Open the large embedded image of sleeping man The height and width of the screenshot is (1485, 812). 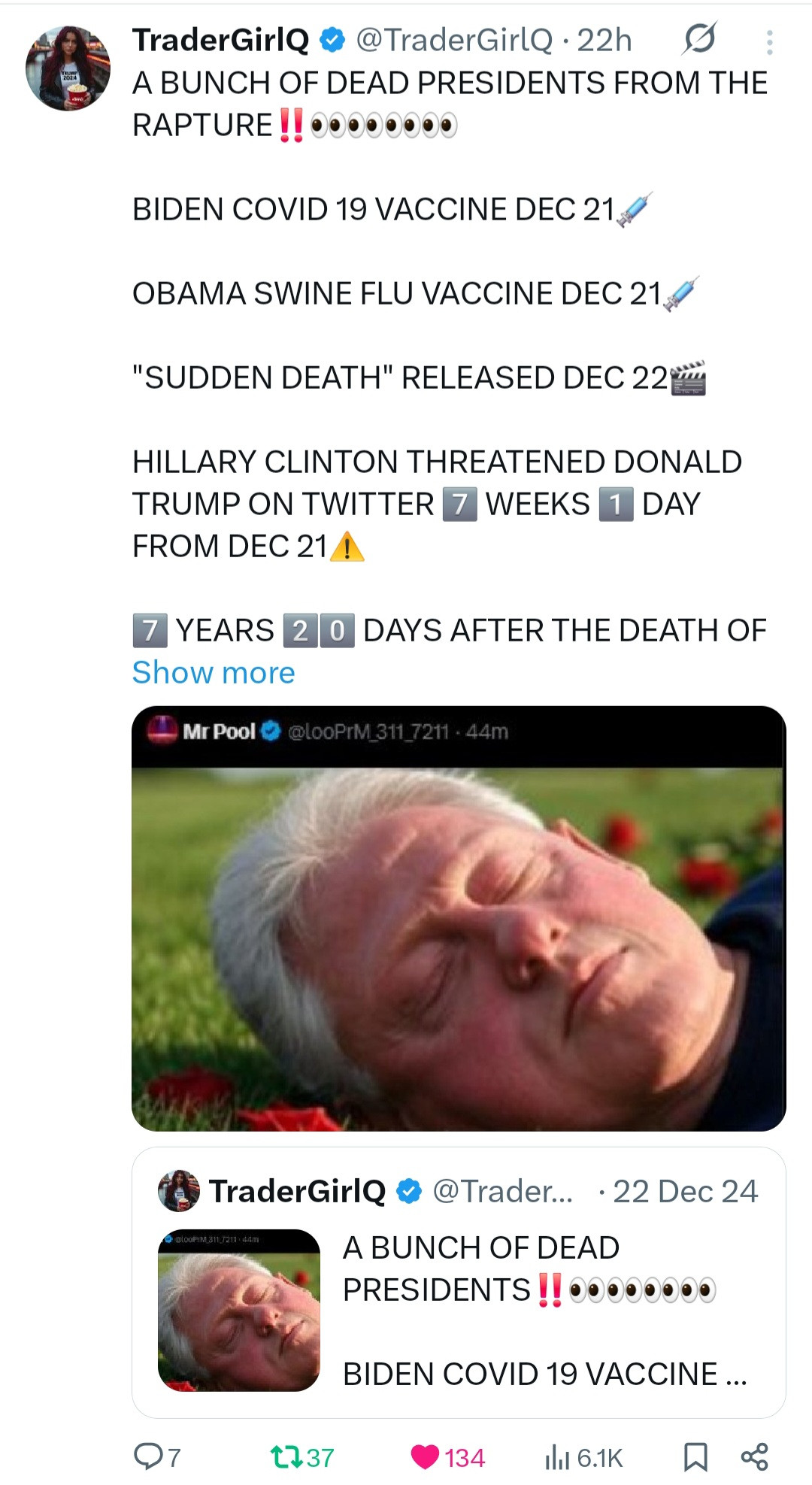pyautogui.click(x=459, y=918)
